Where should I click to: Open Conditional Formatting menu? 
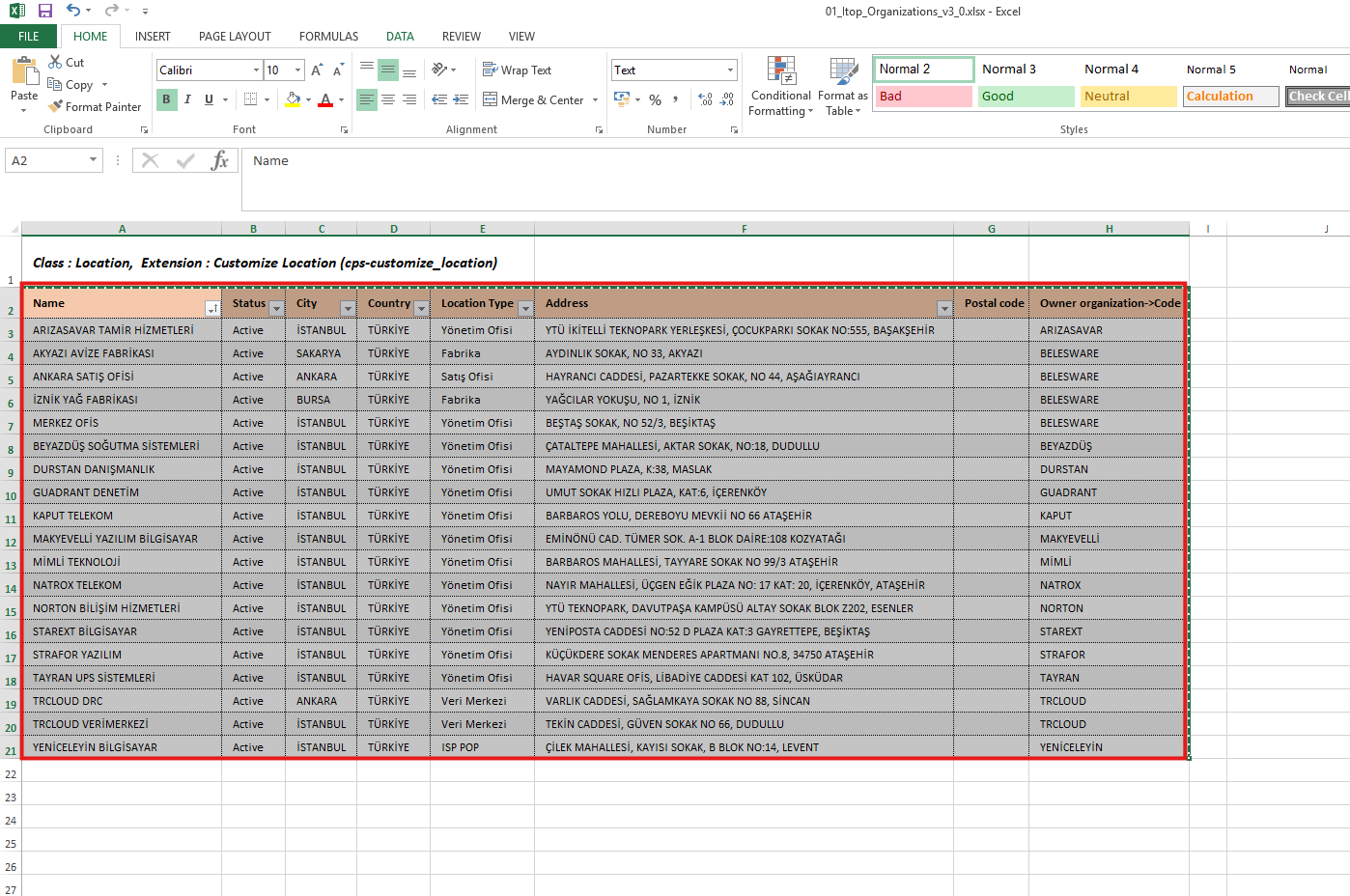click(781, 86)
